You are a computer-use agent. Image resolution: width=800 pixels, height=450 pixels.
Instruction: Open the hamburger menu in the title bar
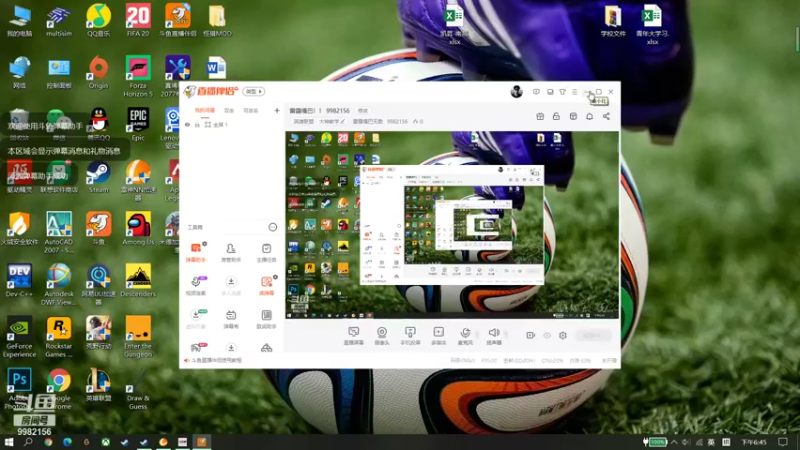(574, 92)
